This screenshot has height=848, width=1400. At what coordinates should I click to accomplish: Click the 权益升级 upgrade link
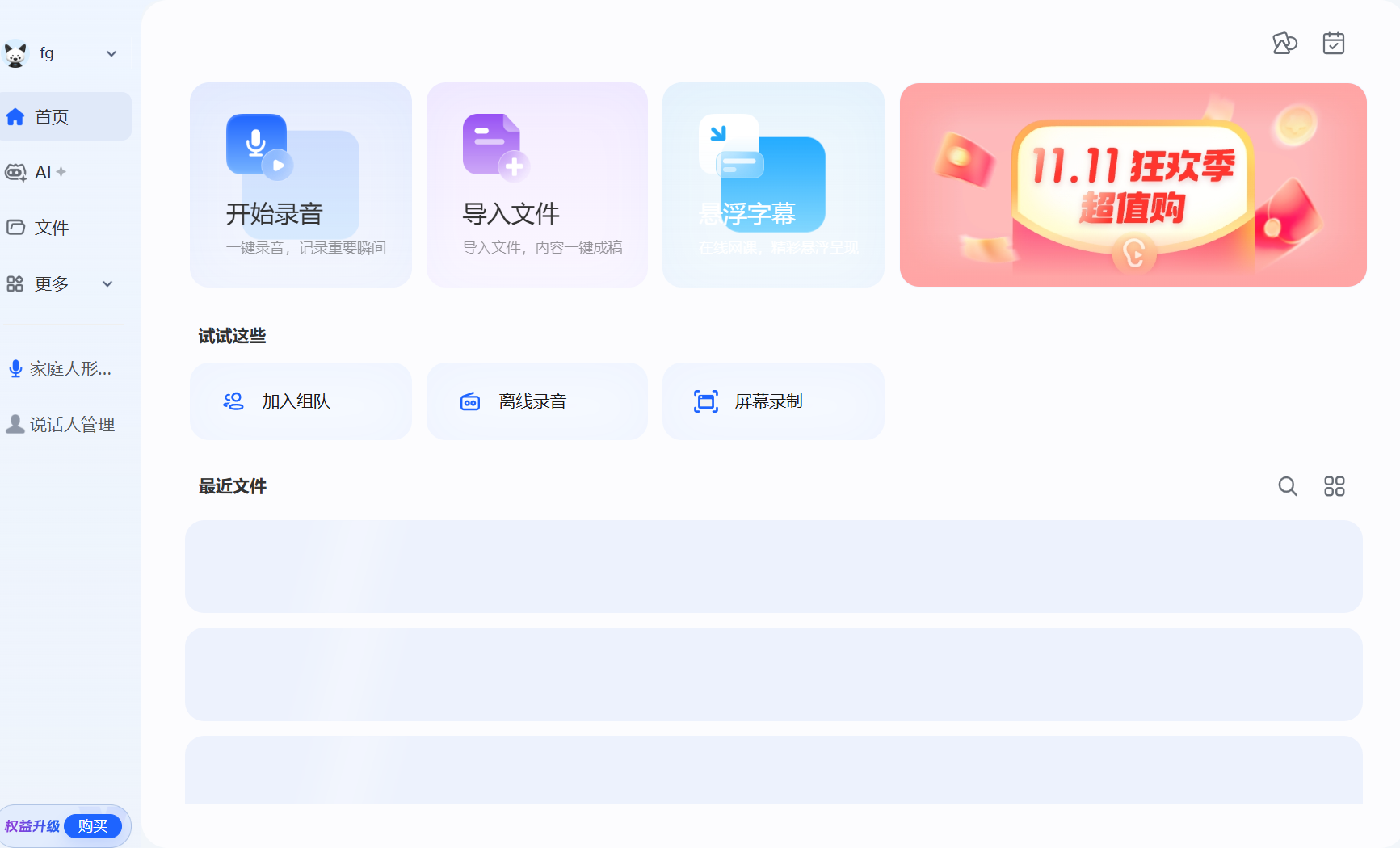point(32,826)
